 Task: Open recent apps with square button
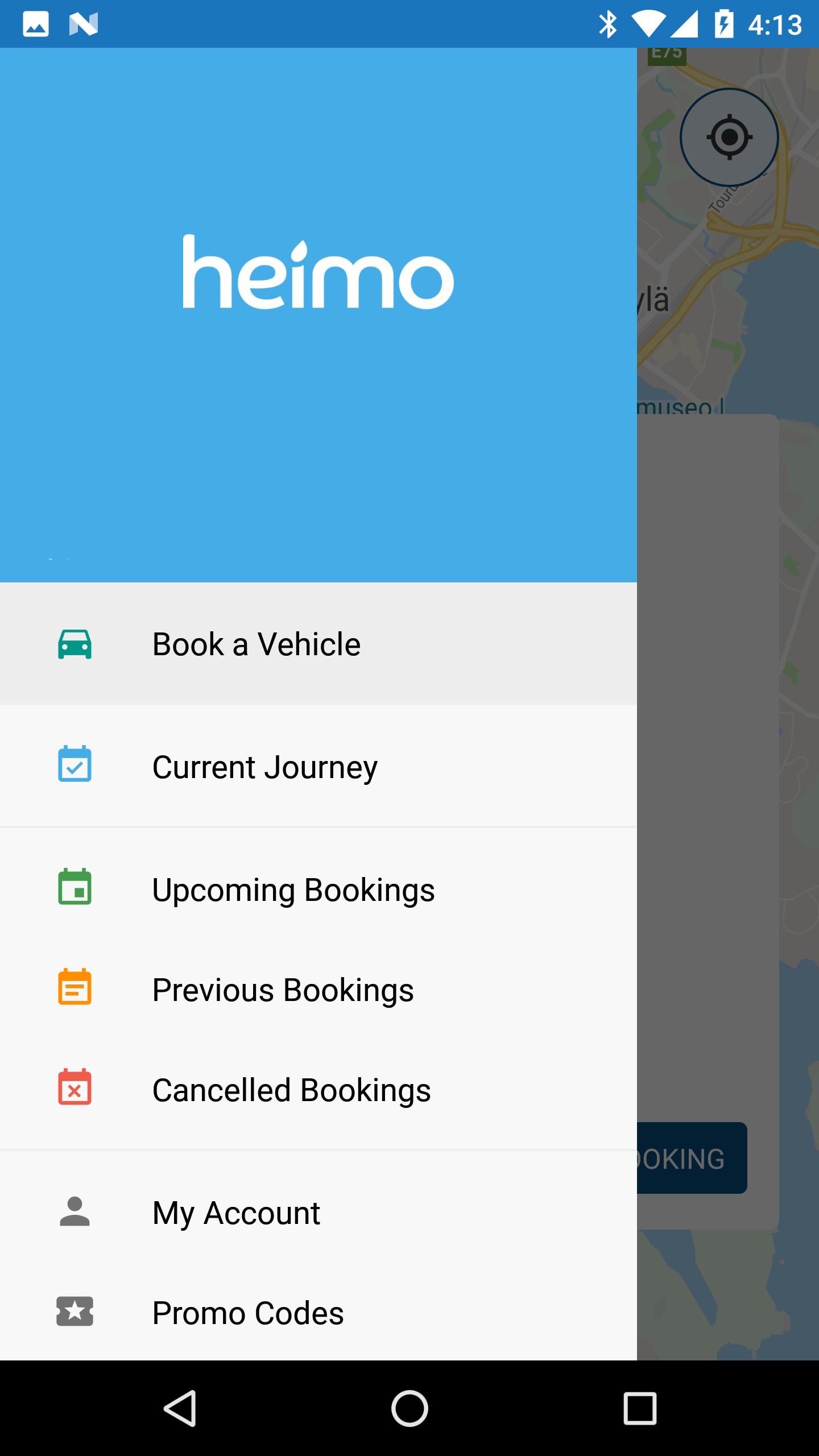tap(640, 1408)
